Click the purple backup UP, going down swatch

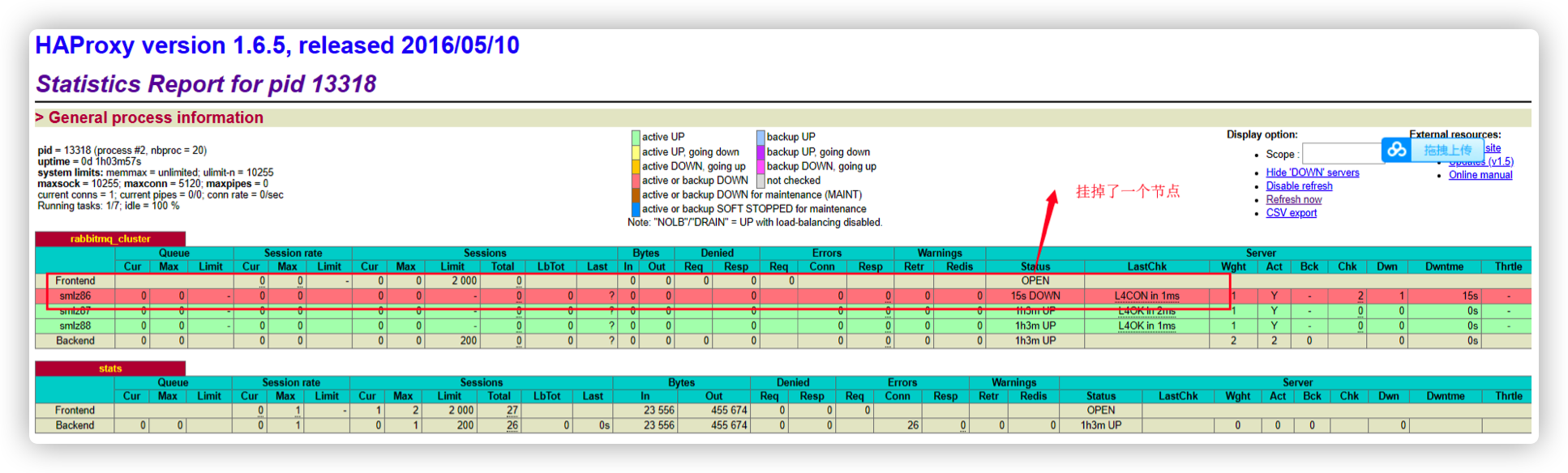[760, 151]
